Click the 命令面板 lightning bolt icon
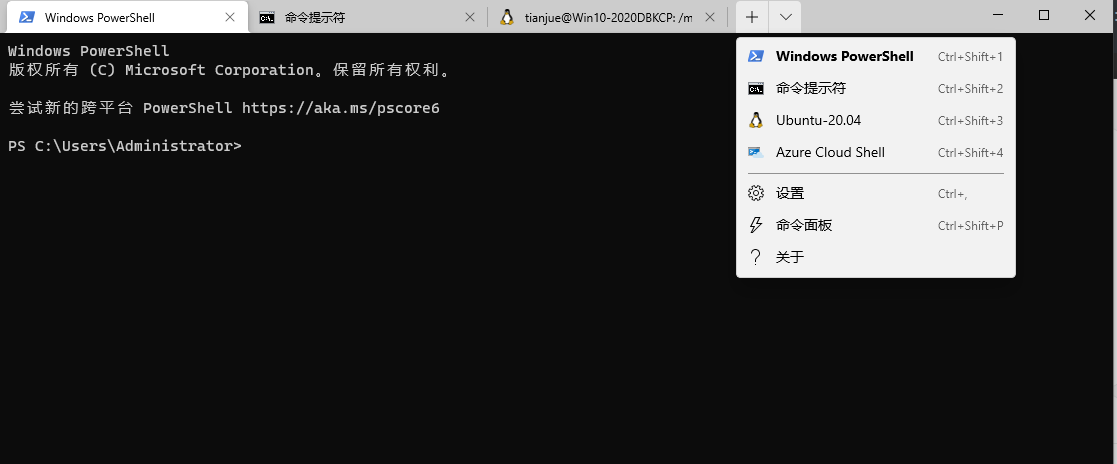 [756, 225]
